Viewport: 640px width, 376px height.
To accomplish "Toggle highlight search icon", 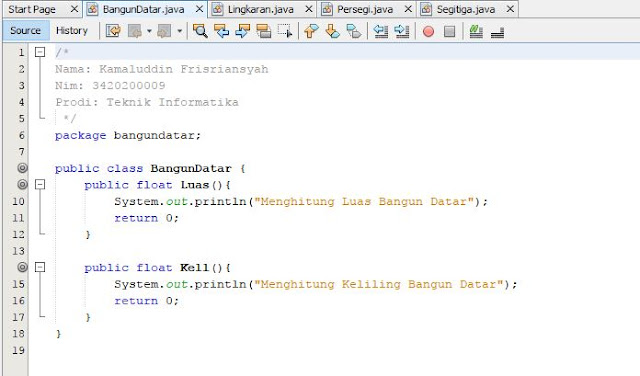I will pos(264,31).
